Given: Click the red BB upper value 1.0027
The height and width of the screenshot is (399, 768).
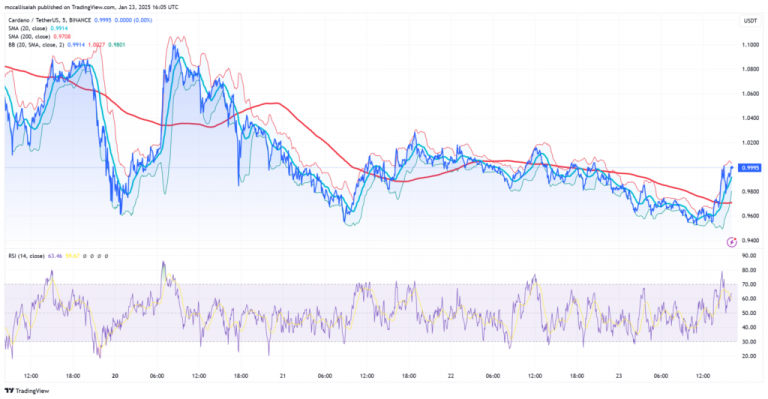Looking at the screenshot, I should (96, 45).
